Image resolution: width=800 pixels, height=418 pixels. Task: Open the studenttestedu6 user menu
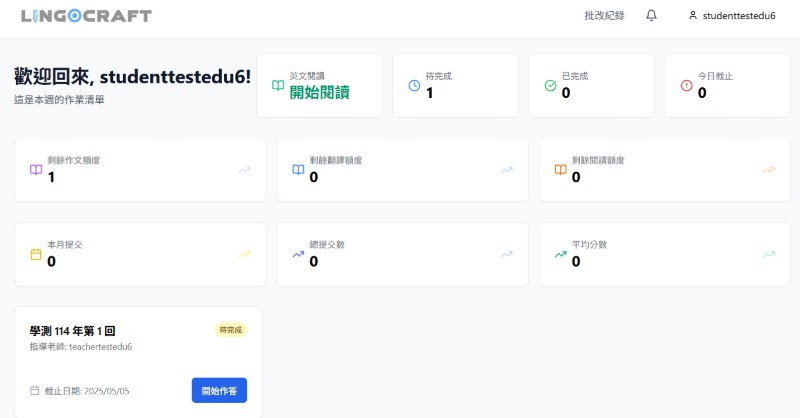(x=732, y=16)
